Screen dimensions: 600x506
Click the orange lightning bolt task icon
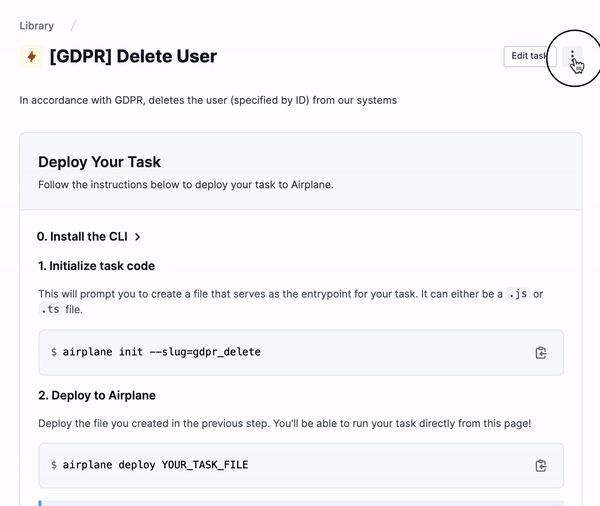coord(31,57)
